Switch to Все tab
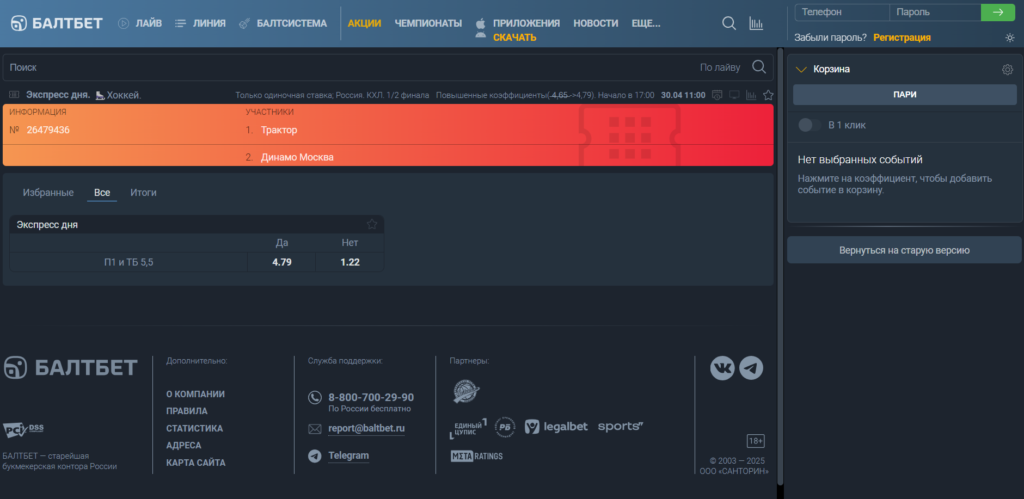The height and width of the screenshot is (499, 1024). point(102,193)
